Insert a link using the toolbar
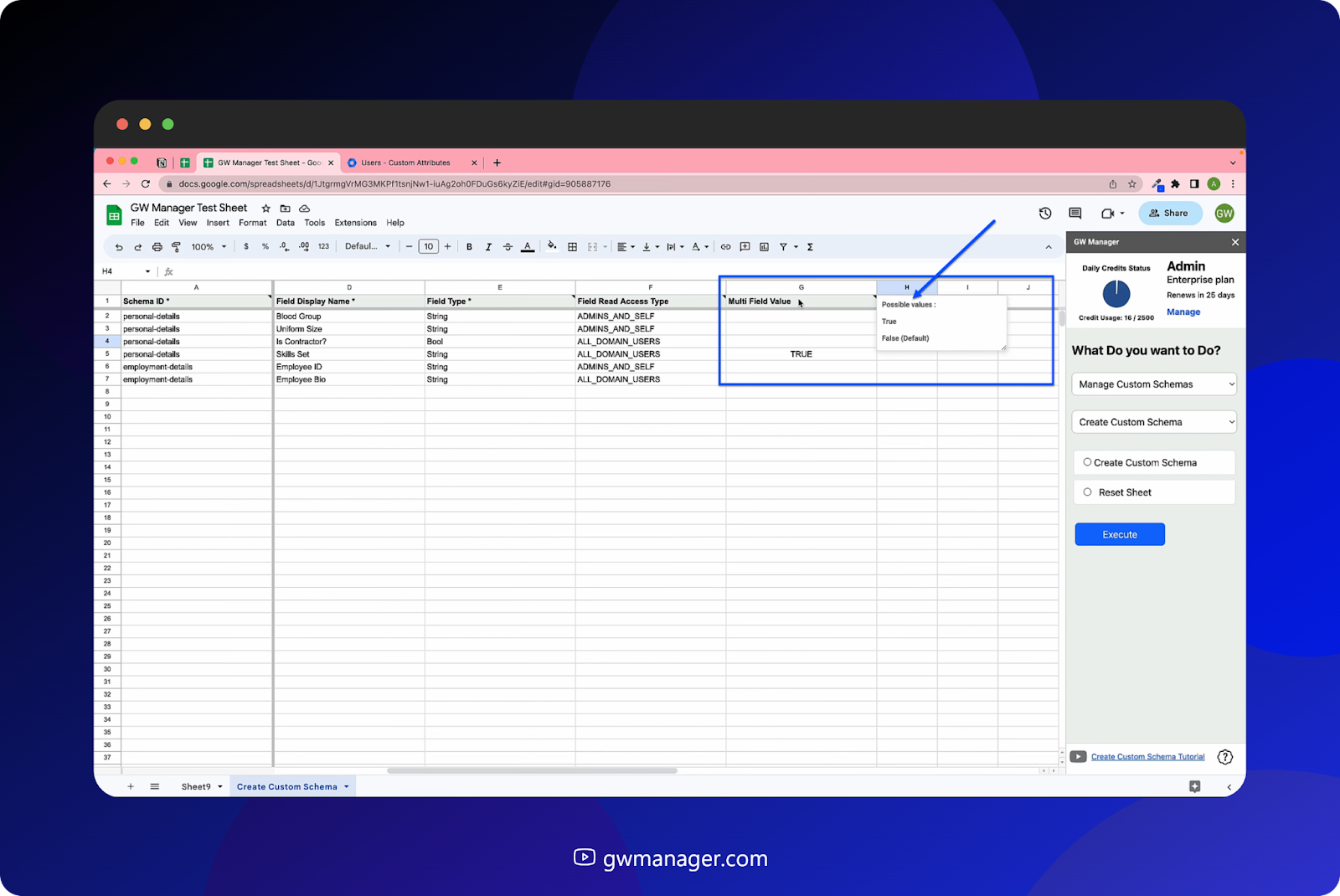The width and height of the screenshot is (1340, 896). [x=725, y=247]
